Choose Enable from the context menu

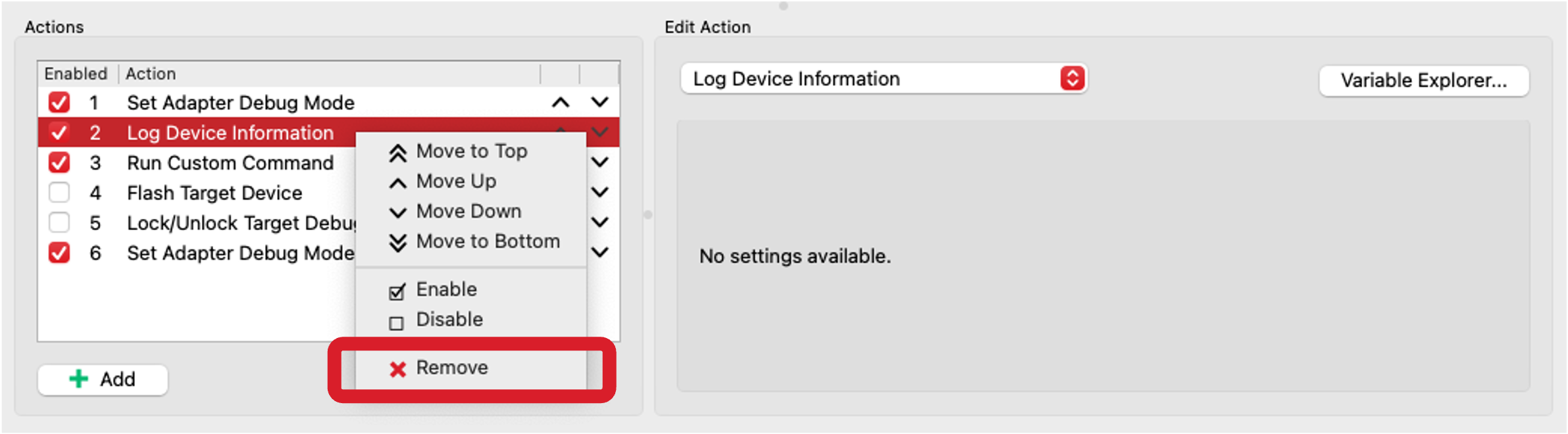point(445,289)
